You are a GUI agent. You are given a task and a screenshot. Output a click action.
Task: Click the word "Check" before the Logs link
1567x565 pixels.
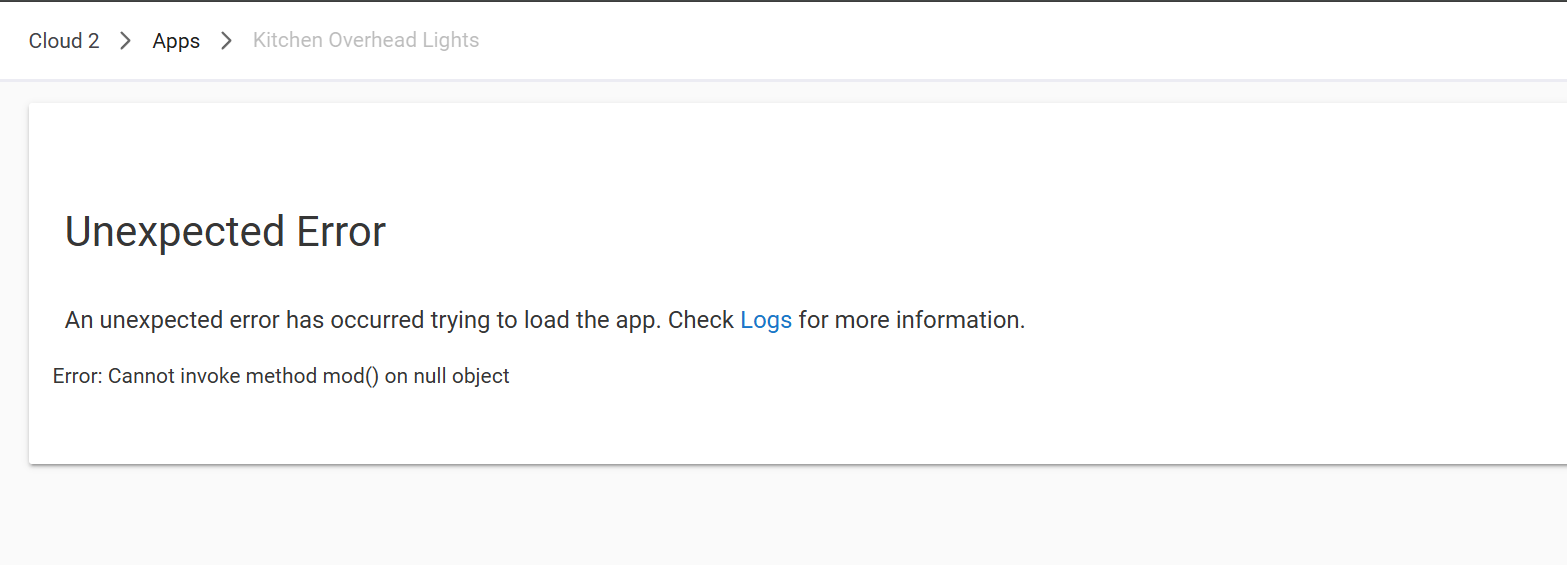coord(700,320)
